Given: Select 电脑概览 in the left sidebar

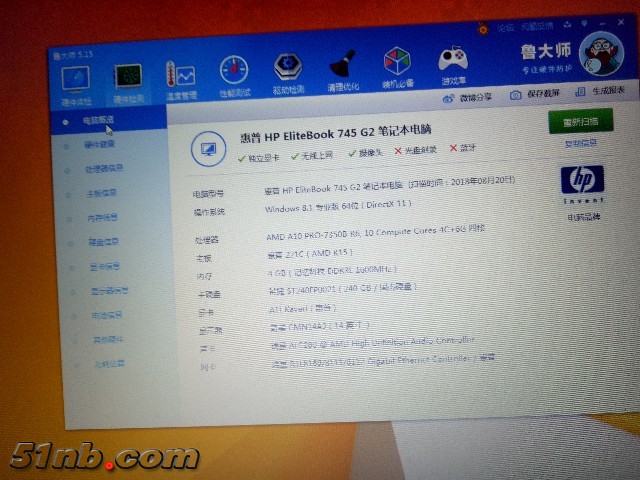Looking at the screenshot, I should pyautogui.click(x=98, y=121).
